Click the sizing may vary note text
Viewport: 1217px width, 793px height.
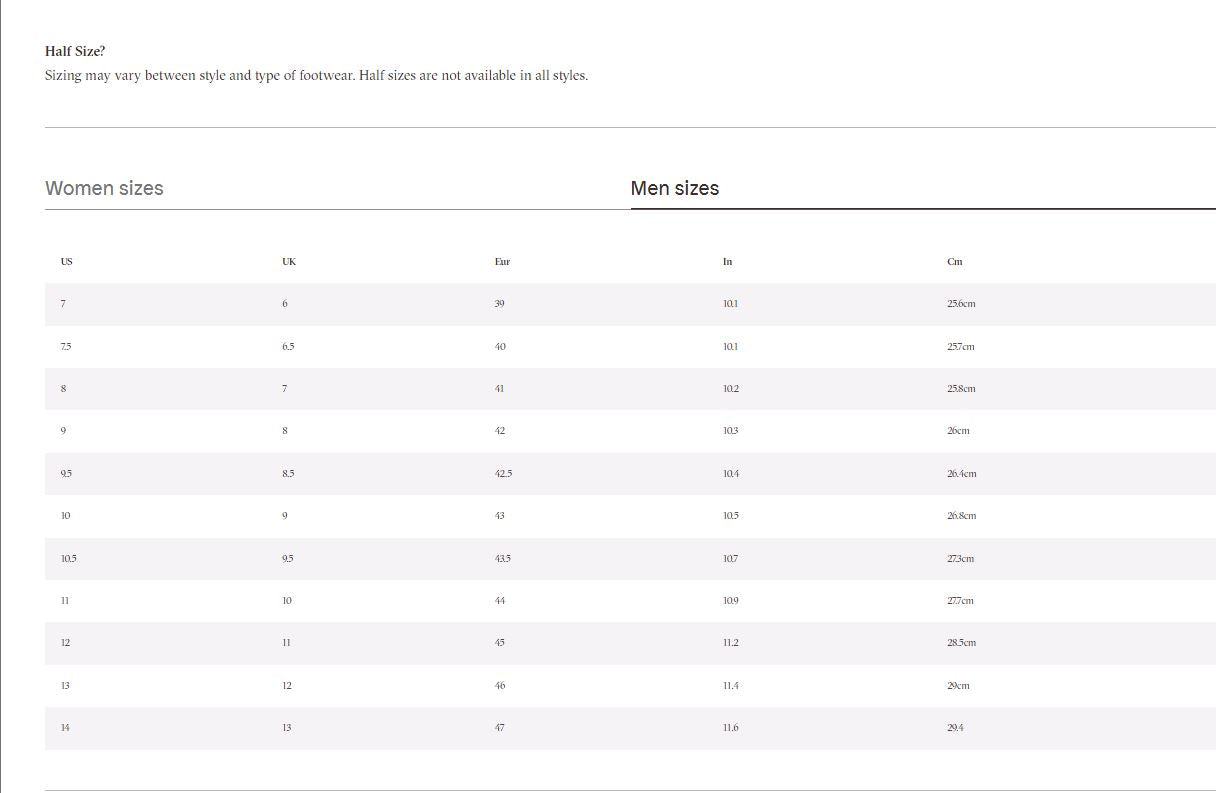coord(316,75)
